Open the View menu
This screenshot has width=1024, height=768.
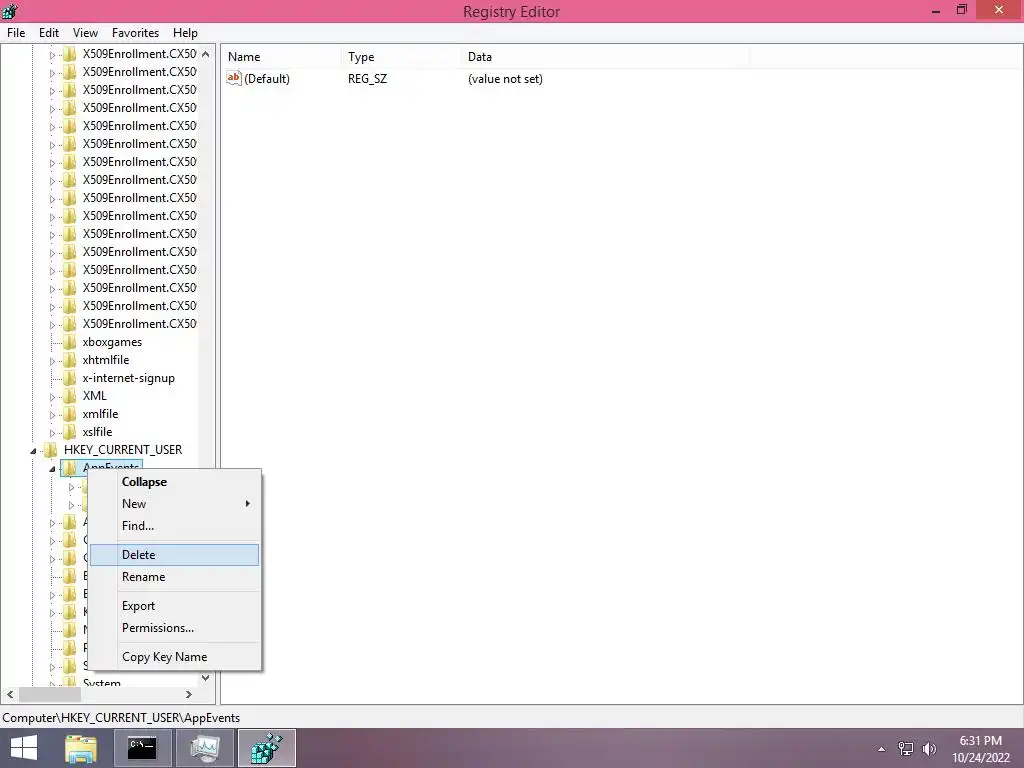click(x=85, y=33)
